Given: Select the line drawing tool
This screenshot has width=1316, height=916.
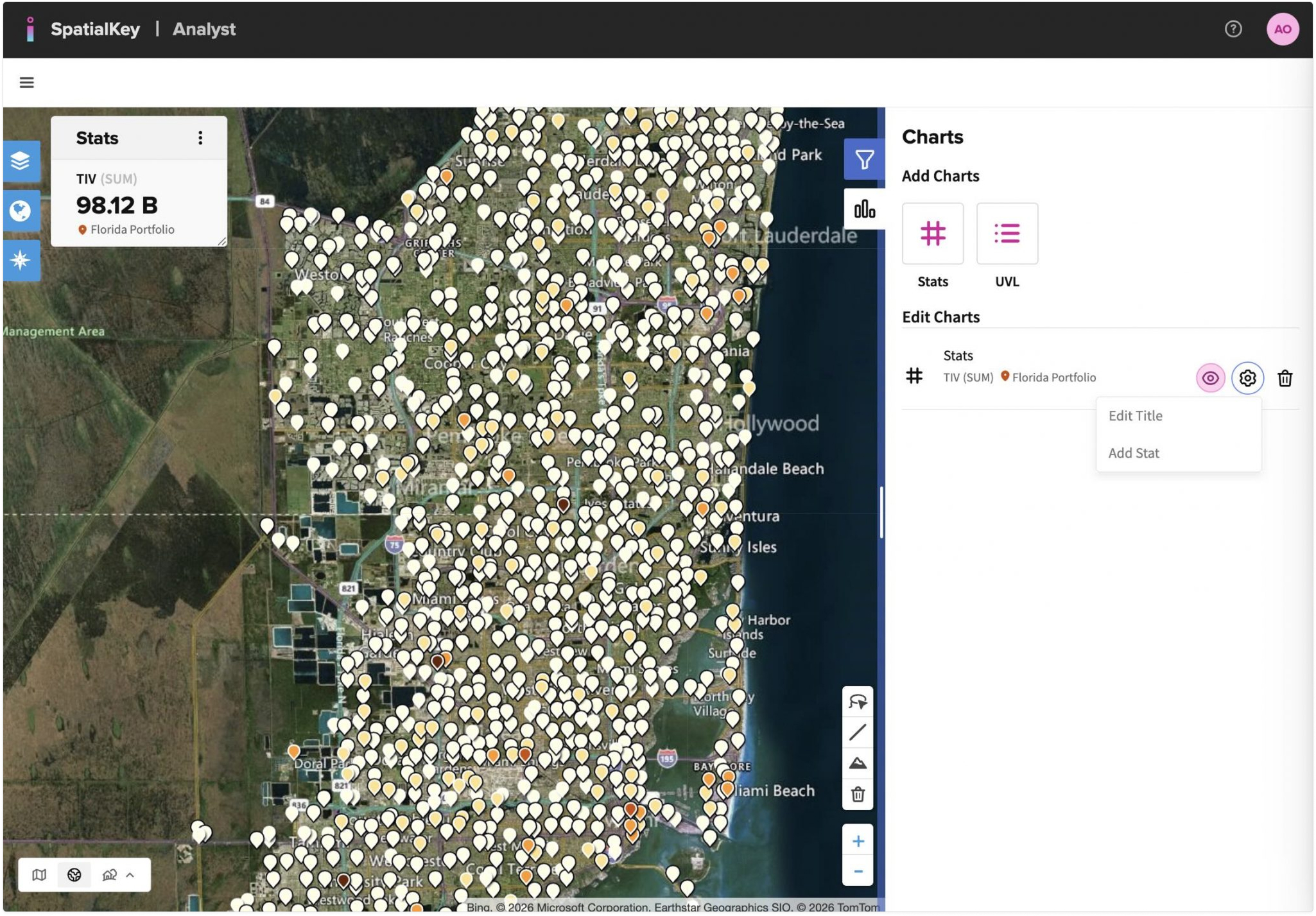Looking at the screenshot, I should [858, 732].
